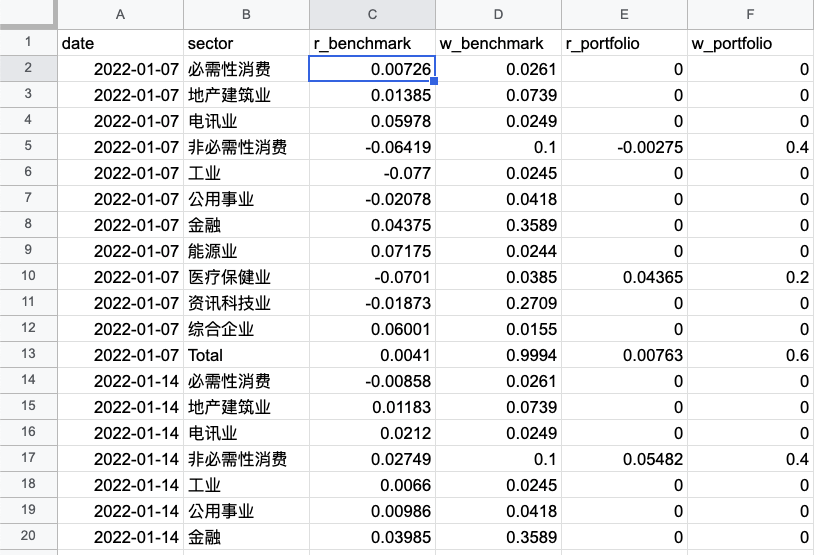Select column B header
Screen dimensions: 814x555
[247, 15]
